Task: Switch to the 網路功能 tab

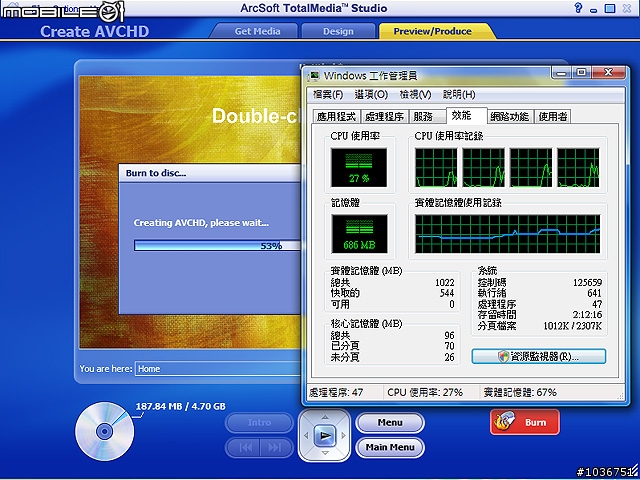Action: (x=509, y=117)
